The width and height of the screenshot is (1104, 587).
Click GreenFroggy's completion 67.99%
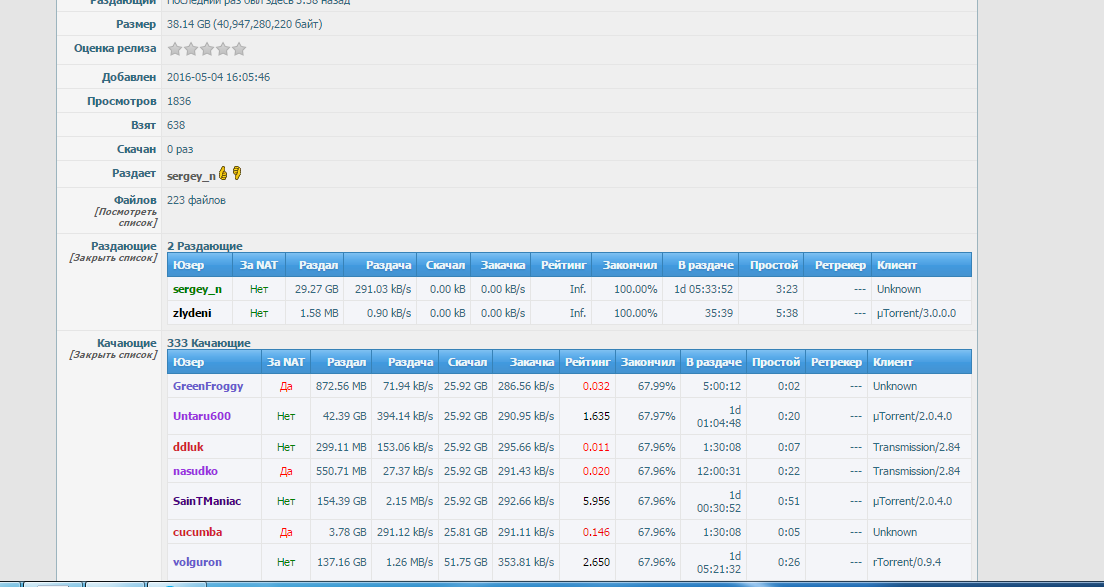tap(656, 386)
